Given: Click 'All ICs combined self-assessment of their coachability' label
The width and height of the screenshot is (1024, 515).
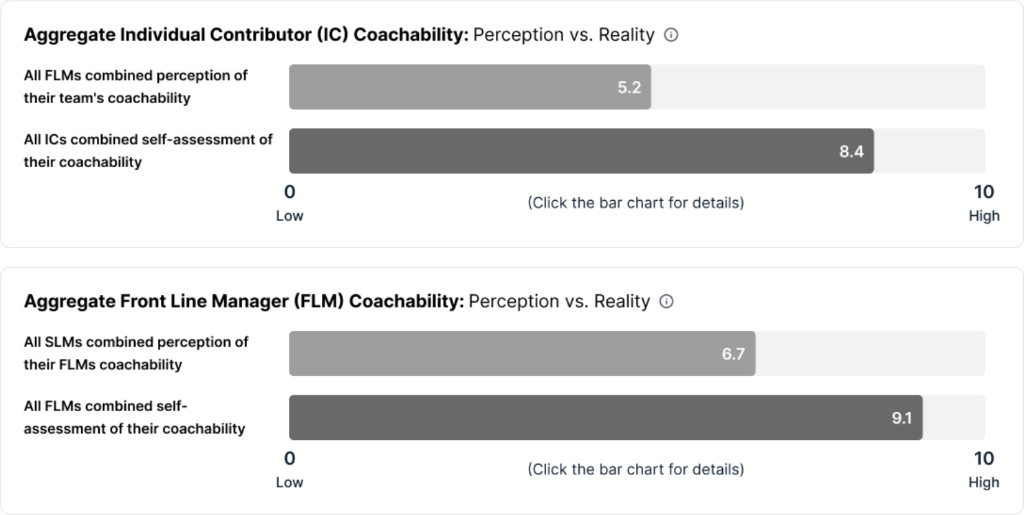Looking at the screenshot, I should click(148, 151).
